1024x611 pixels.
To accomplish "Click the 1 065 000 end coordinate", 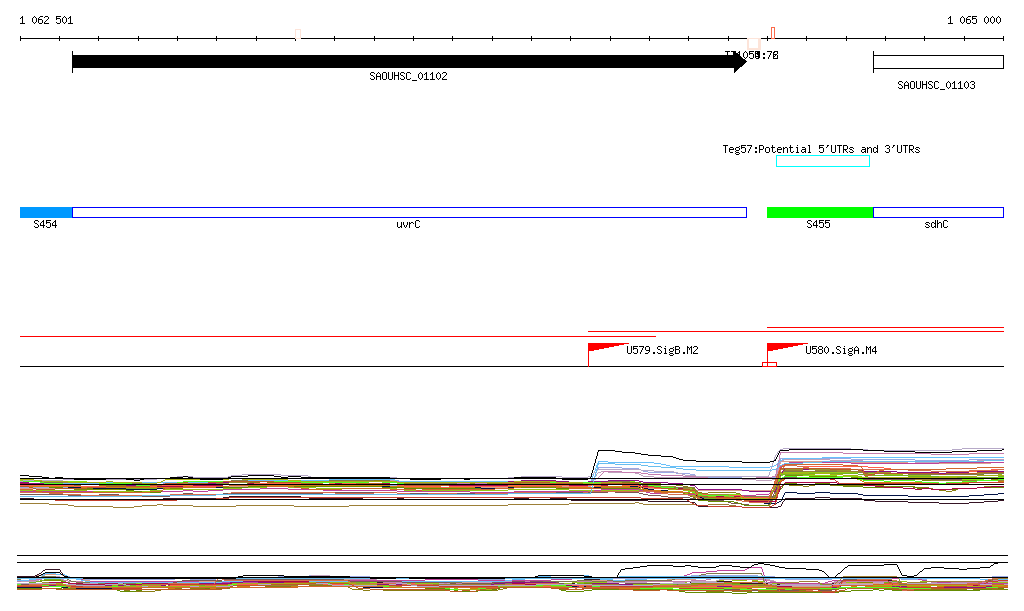I will click(974, 20).
